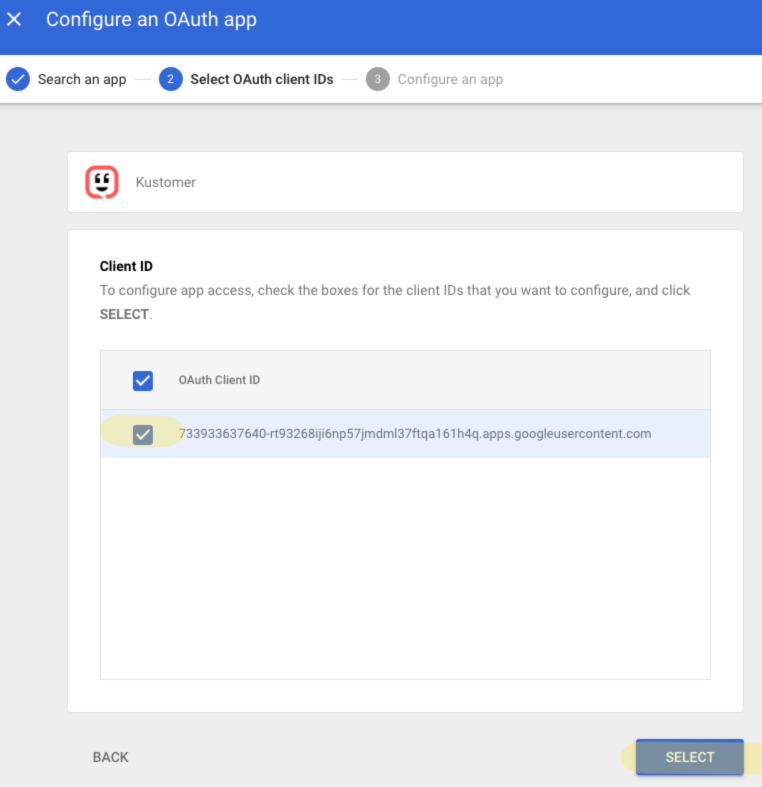The image size is (762, 787).
Task: Close the Configure an OAuth app dialog
Action: point(15,19)
